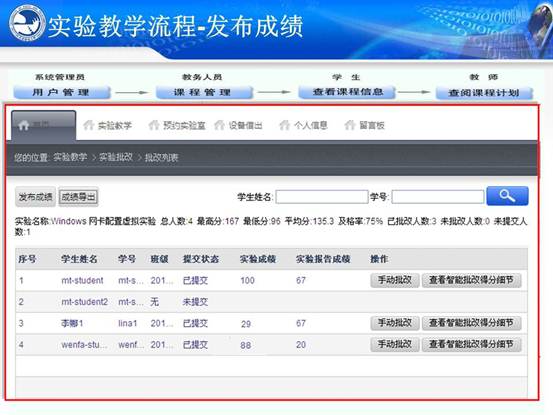Click the 操作 column header
This screenshot has height=415, width=553.
[x=379, y=259]
